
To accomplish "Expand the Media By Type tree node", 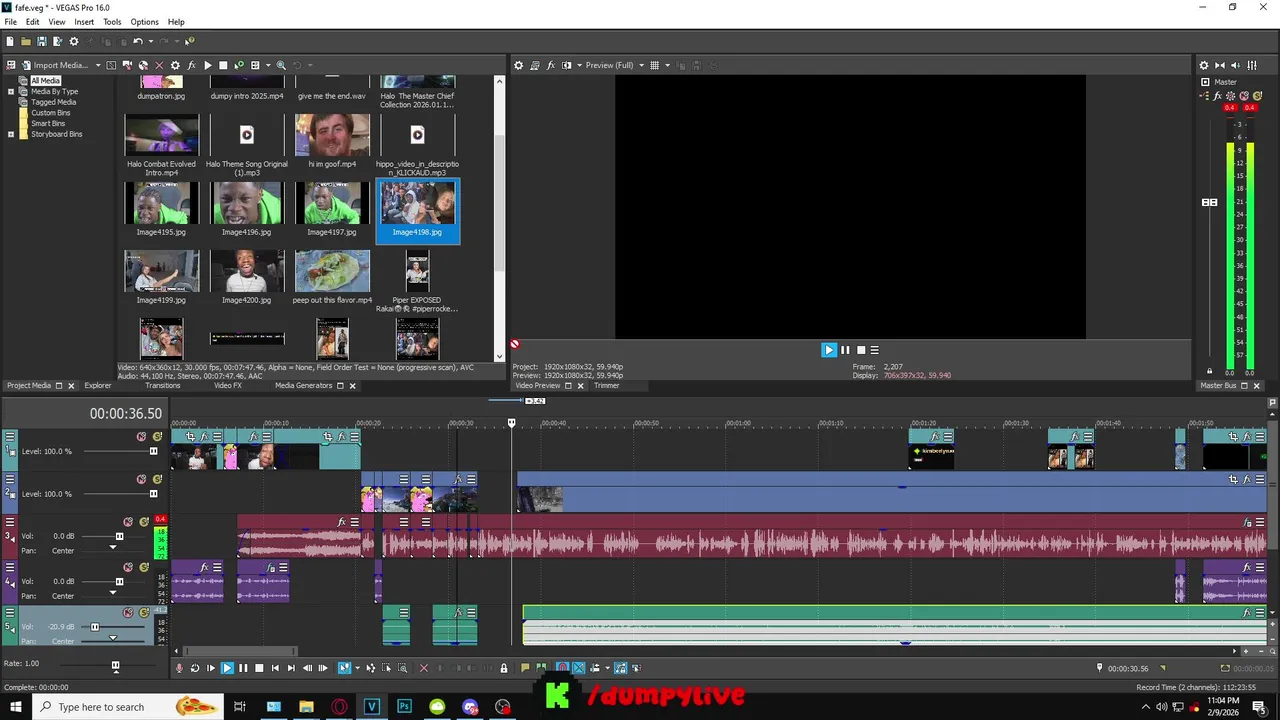I will (x=11, y=91).
